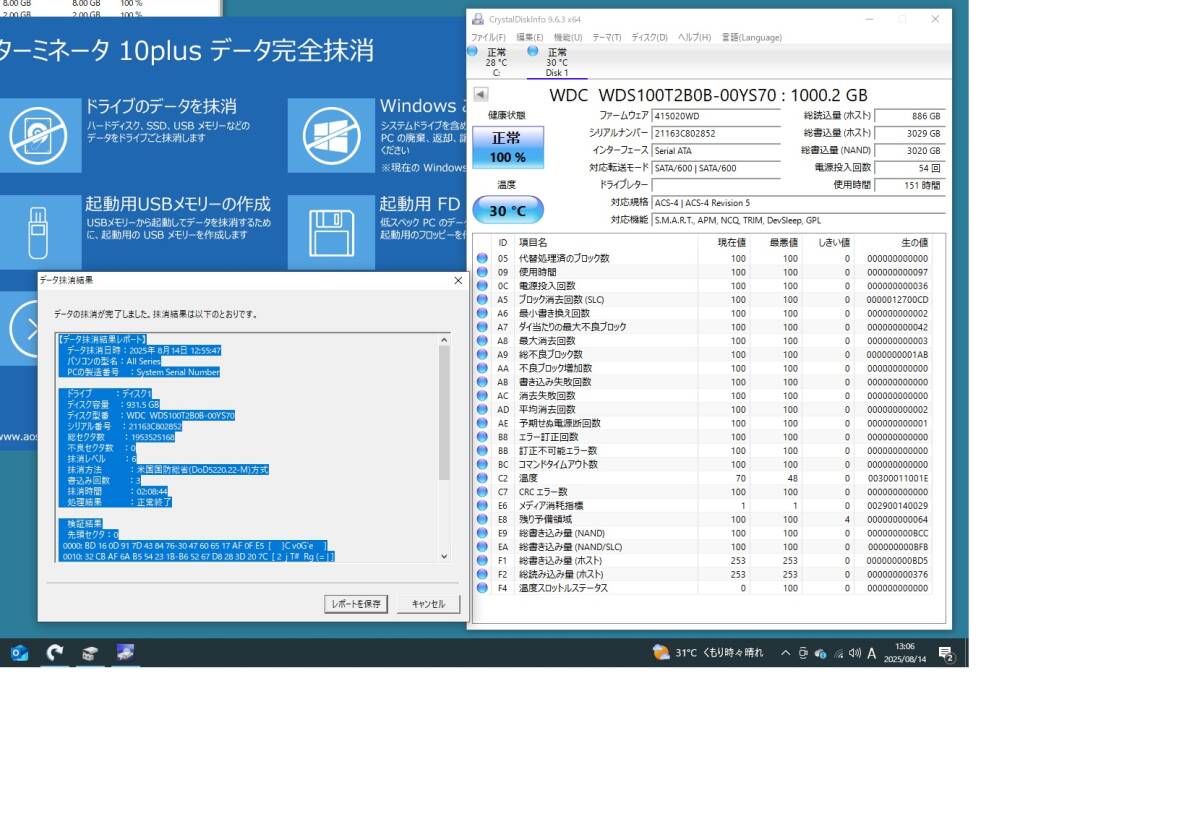Select the Disk 1 tab (30 °C)
Screen dimensions: 1200x840
557,61
